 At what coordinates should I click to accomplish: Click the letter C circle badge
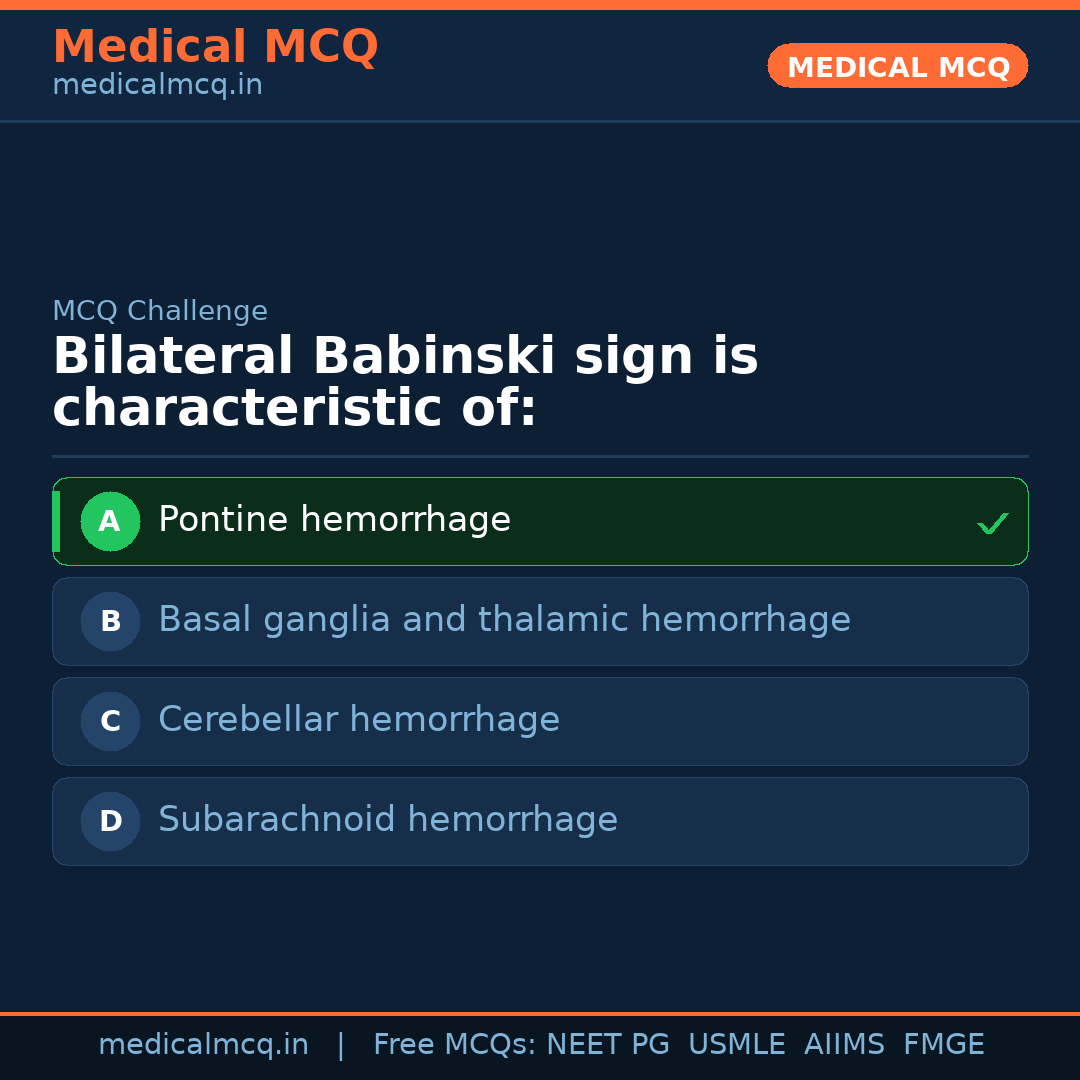click(110, 721)
